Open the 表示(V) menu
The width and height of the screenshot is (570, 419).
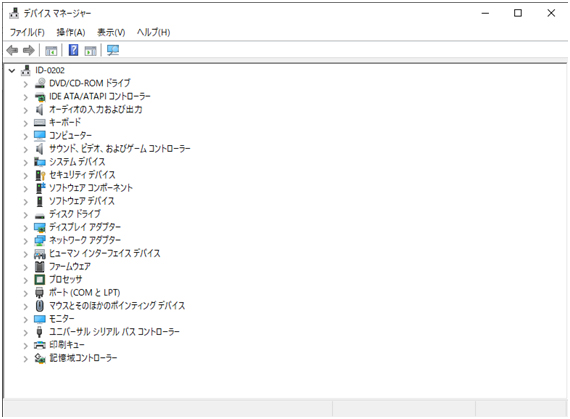111,32
